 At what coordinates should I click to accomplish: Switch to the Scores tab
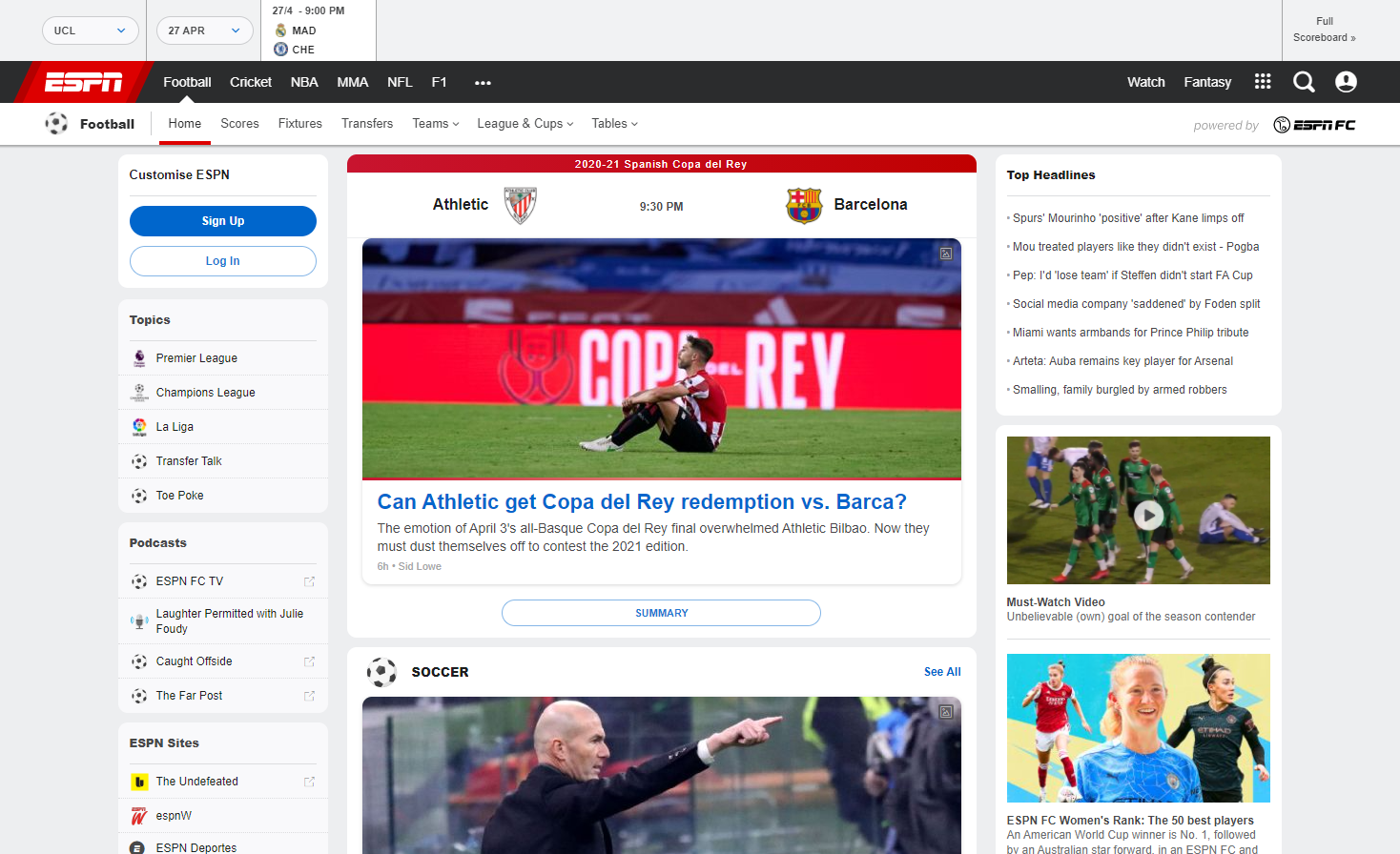[x=239, y=124]
